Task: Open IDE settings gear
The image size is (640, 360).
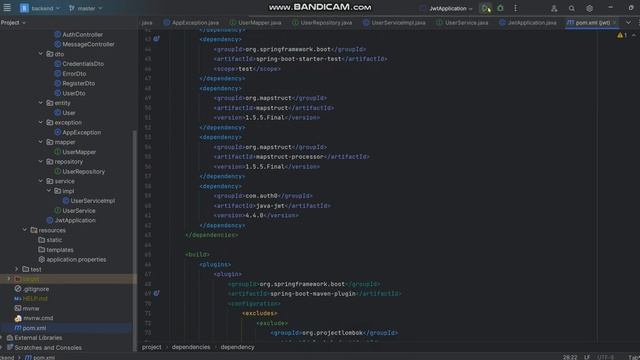Action: pos(589,8)
